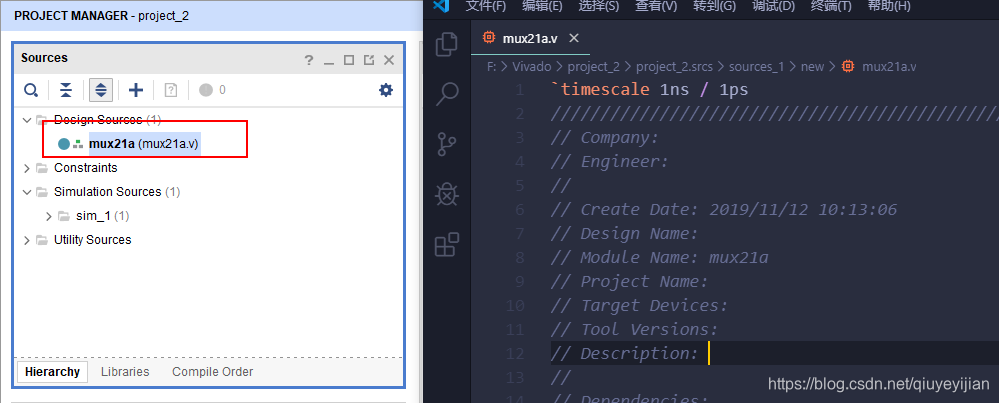Select the Constraints tree item

[85, 168]
